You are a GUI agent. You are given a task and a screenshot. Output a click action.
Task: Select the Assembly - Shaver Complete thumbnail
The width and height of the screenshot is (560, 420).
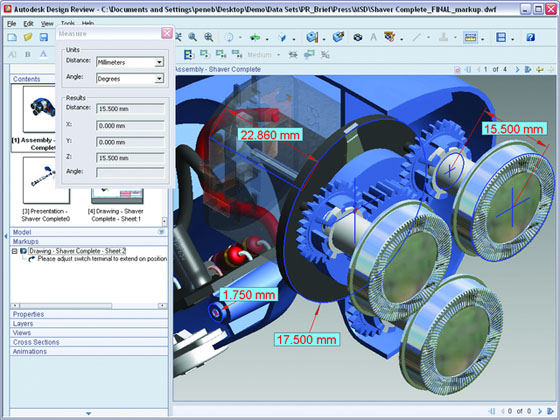click(39, 109)
